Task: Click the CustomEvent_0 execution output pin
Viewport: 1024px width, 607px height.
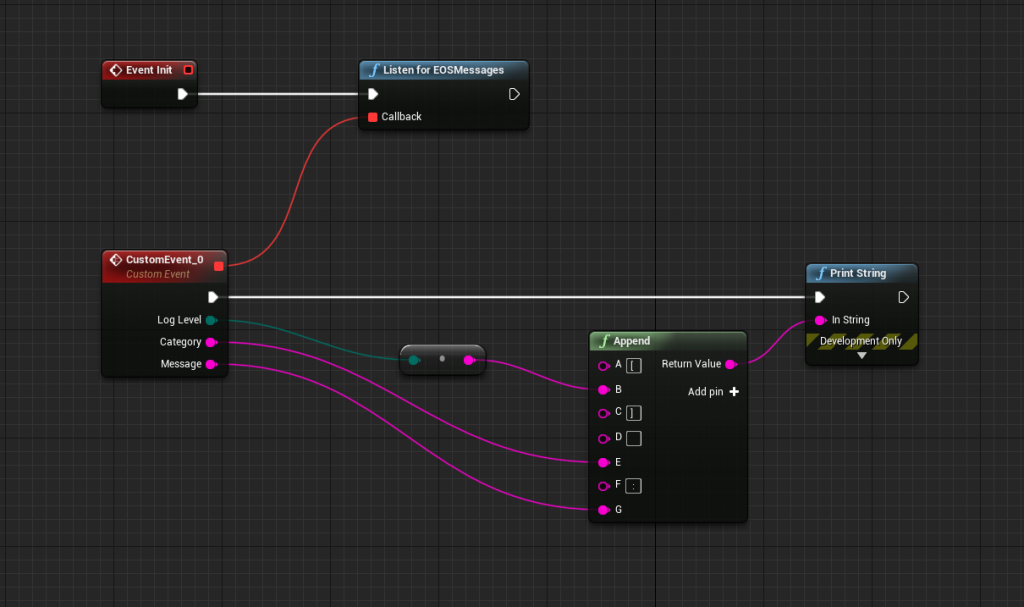Action: [x=212, y=297]
